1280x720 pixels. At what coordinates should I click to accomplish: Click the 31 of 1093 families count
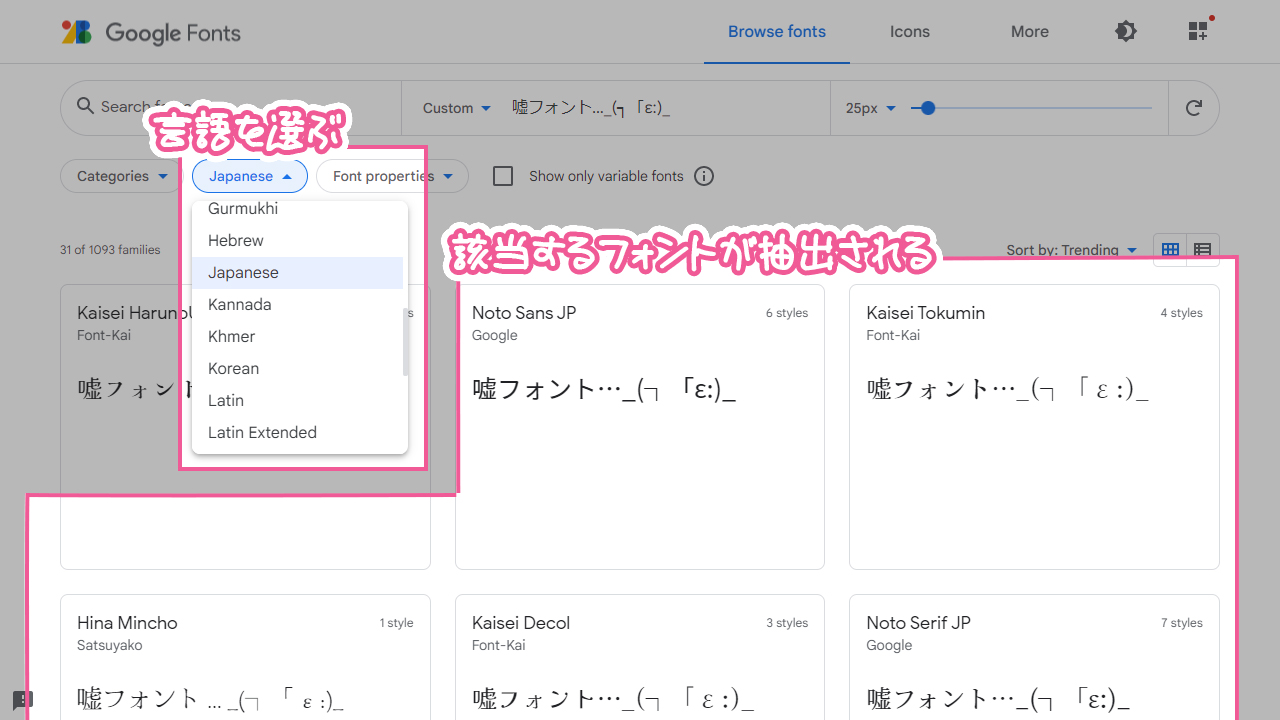(110, 250)
